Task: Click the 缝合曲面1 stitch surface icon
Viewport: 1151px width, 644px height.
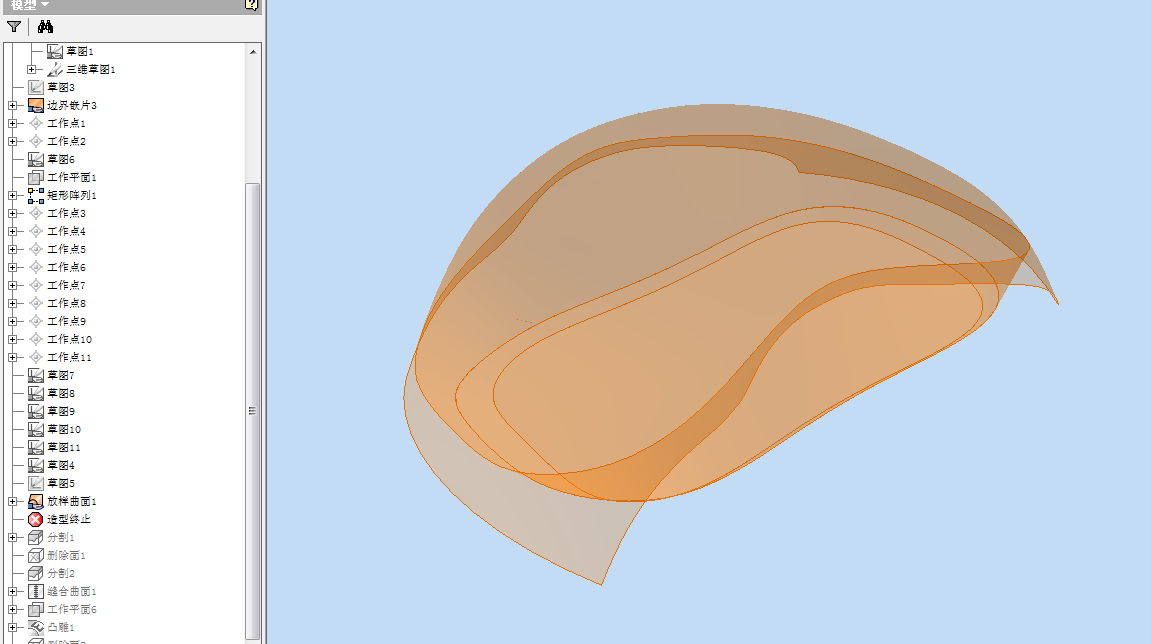Action: tap(36, 591)
